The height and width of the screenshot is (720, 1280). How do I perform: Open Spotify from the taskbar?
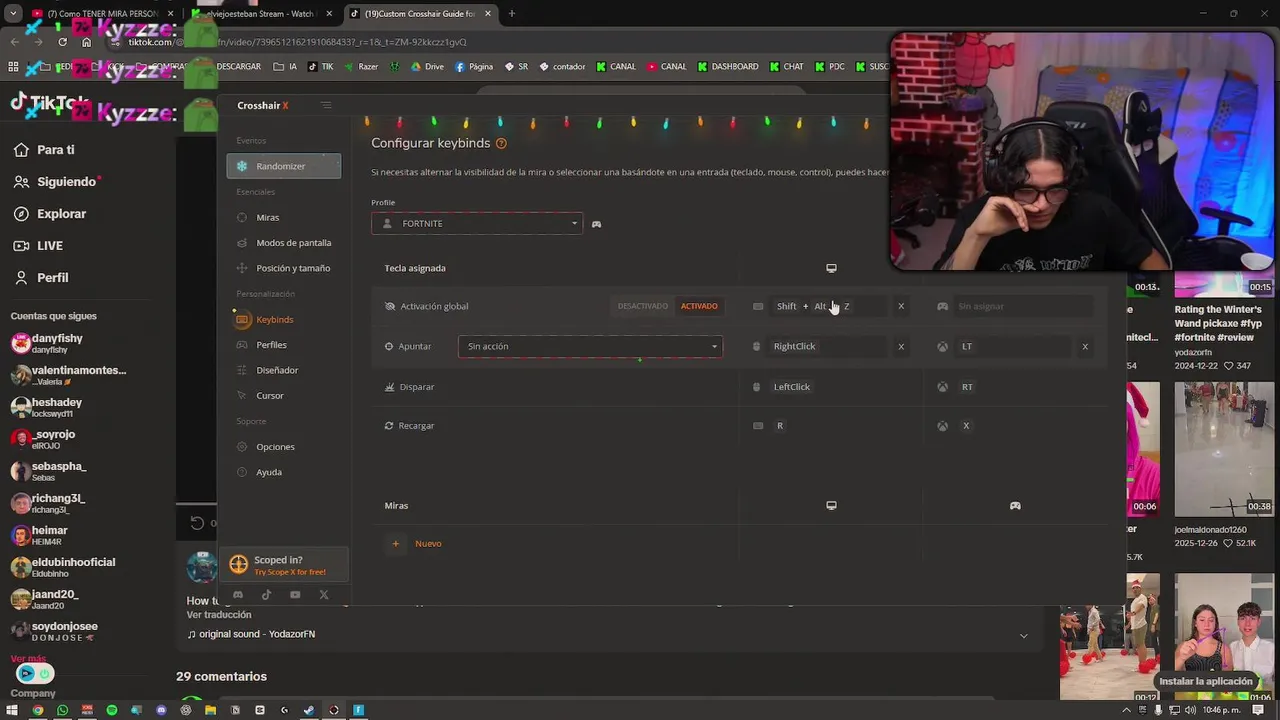pos(112,710)
